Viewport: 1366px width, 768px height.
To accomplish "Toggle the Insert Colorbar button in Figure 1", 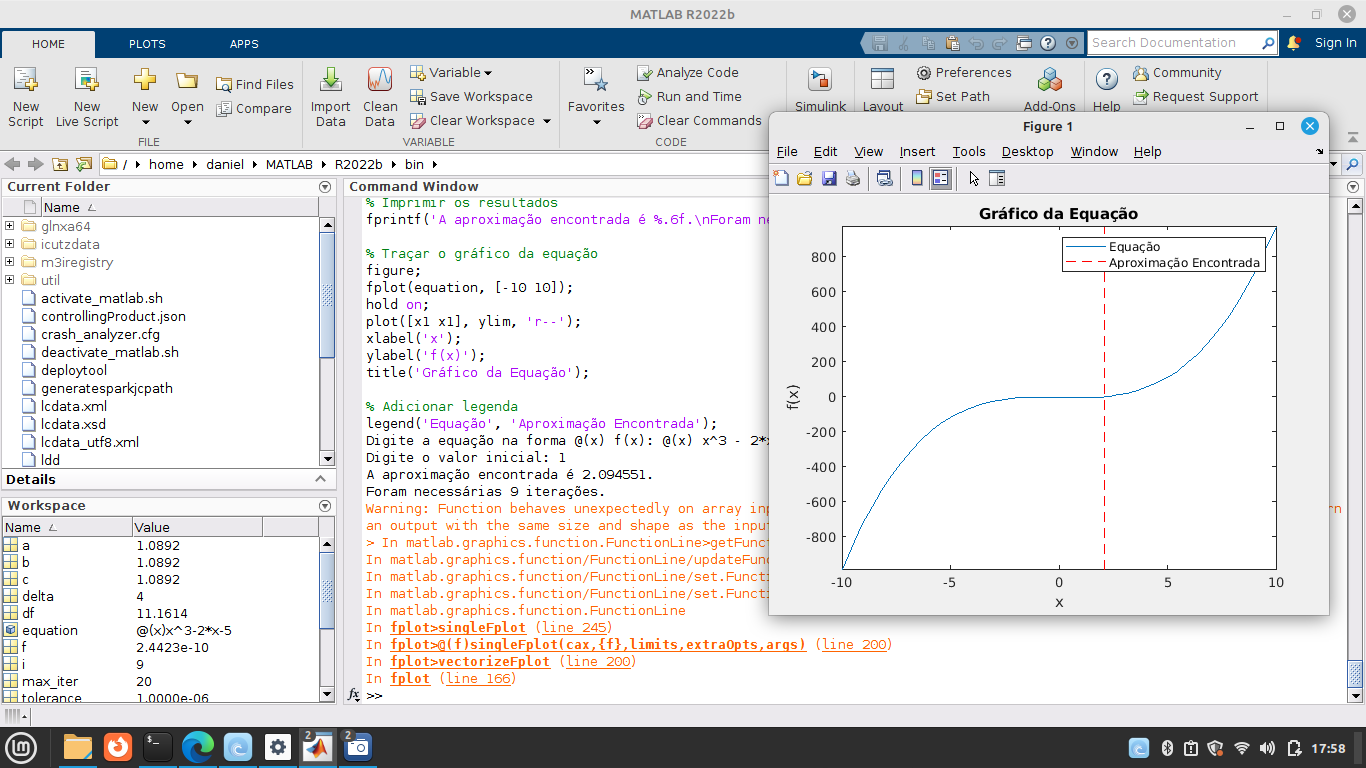I will coord(917,178).
